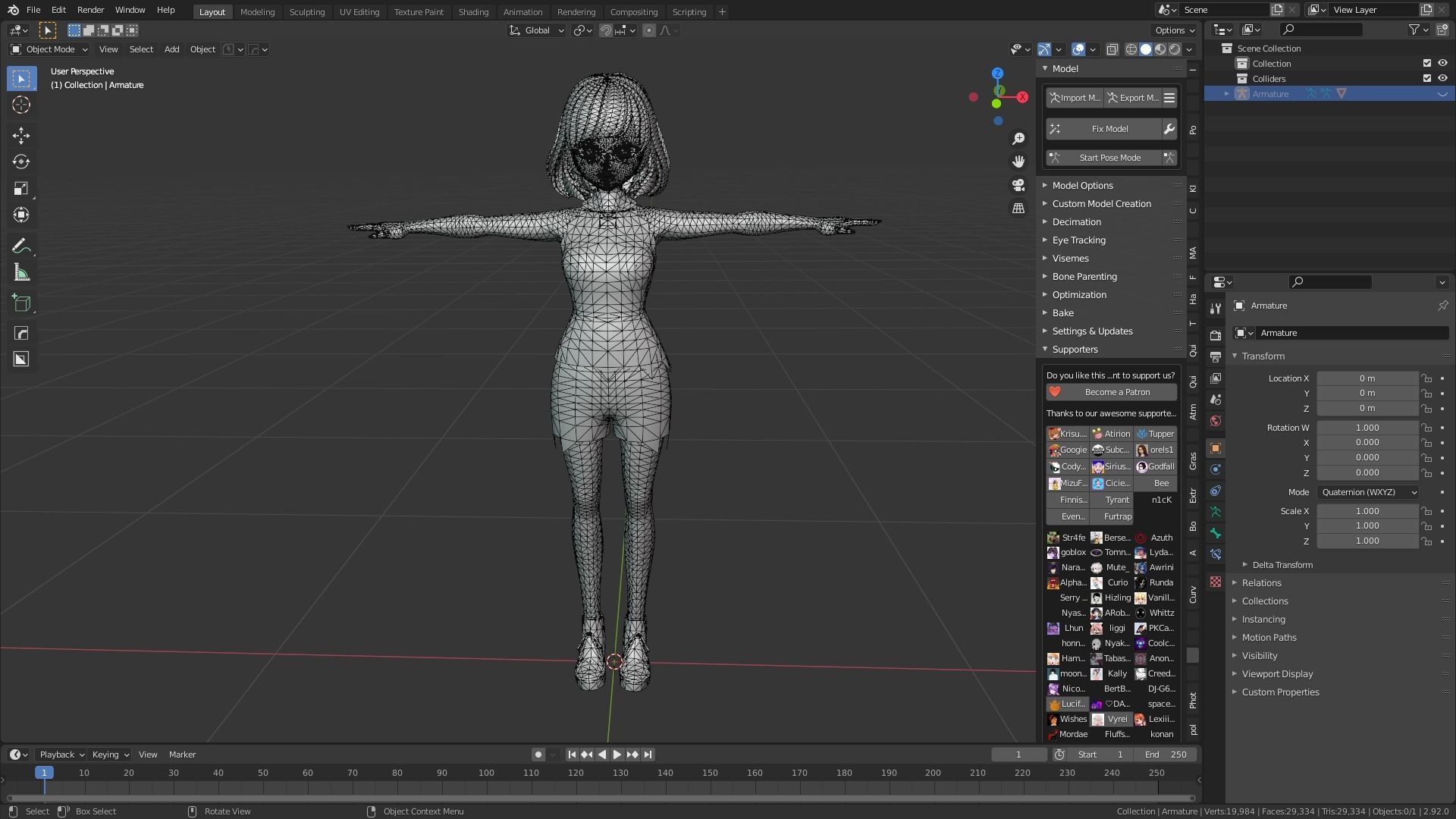Click the pan view hand icon
Viewport: 1456px width, 819px height.
[x=1018, y=162]
